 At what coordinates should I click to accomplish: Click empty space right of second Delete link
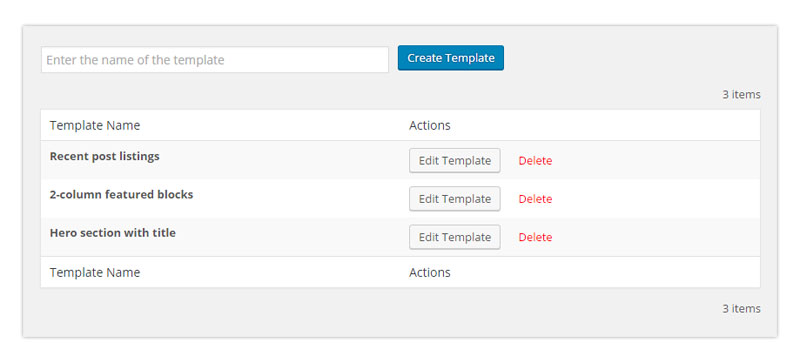(x=656, y=199)
